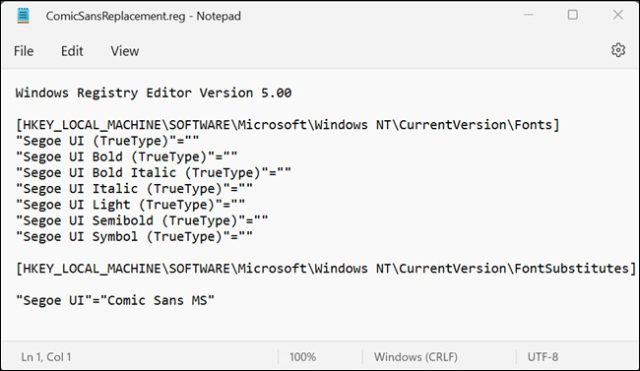Viewport: 640px width, 371px height.
Task: Open the Notepad settings gear
Action: [618, 50]
